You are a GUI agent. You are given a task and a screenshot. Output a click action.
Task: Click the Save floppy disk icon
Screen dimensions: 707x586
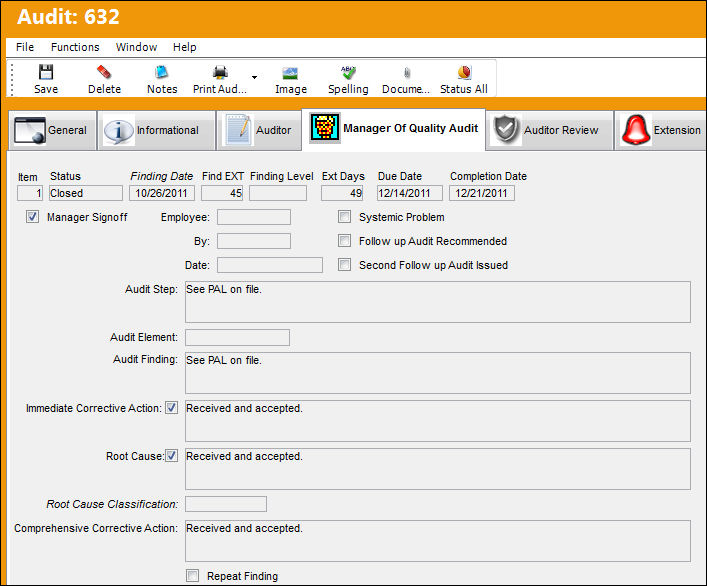click(46, 72)
